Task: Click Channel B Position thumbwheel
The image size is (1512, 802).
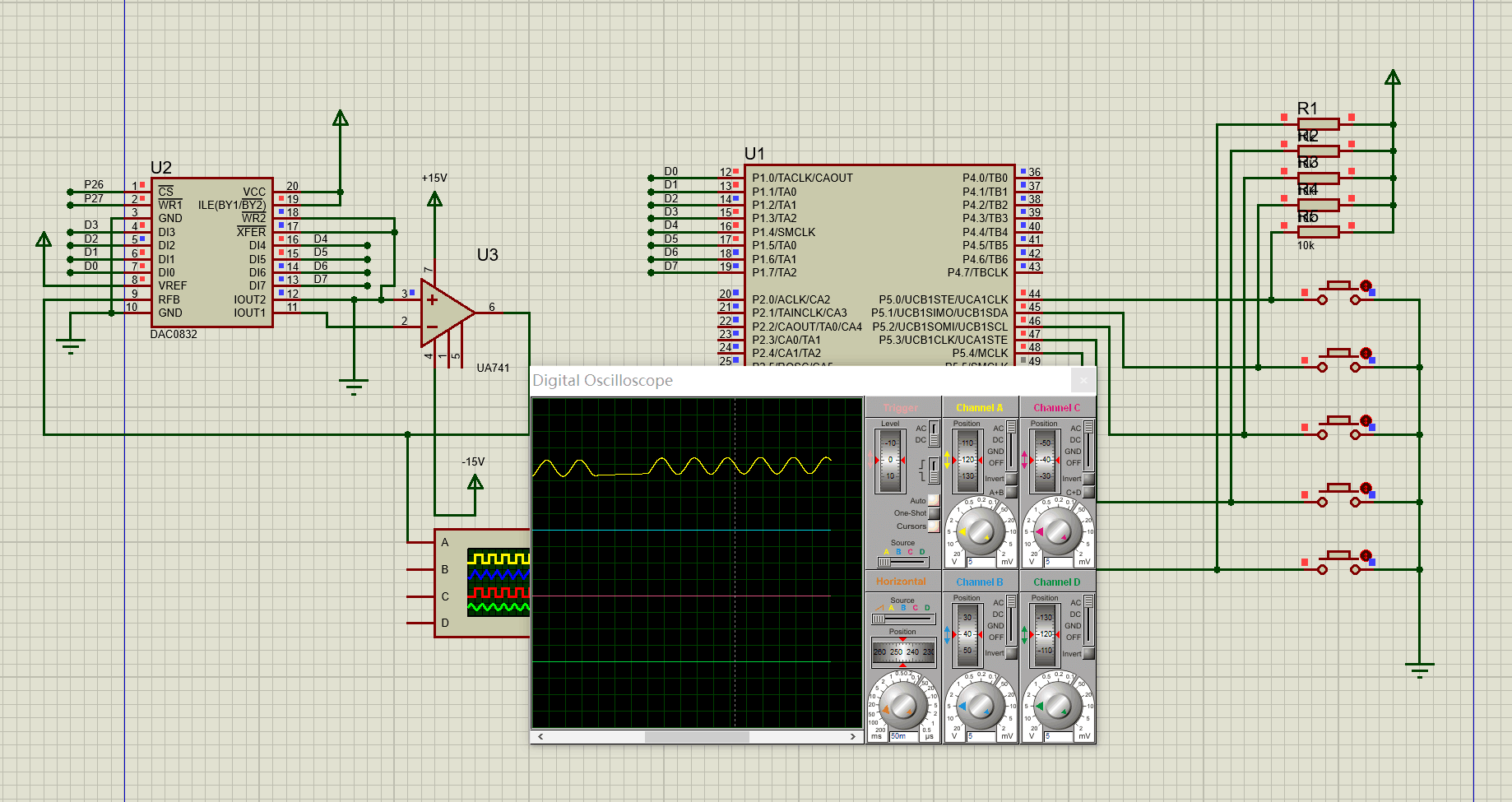Action: point(967,634)
